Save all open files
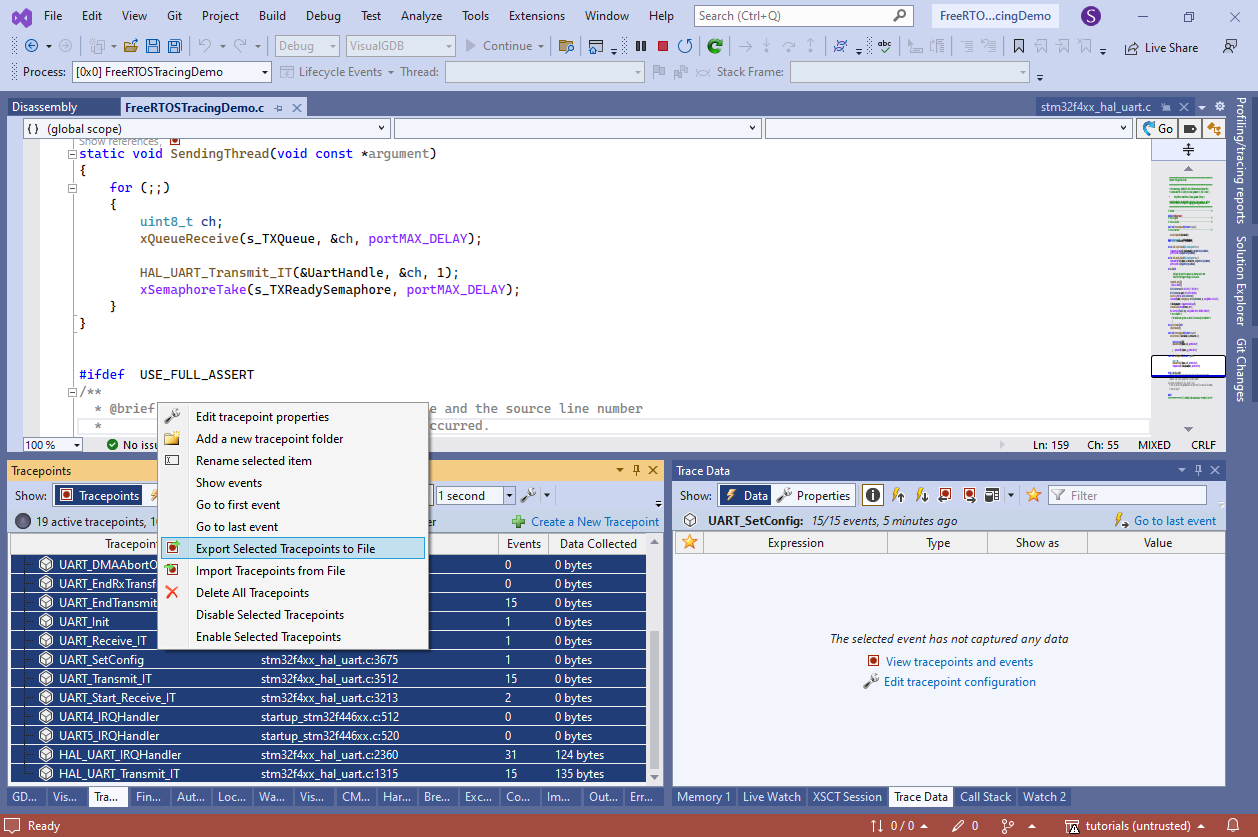Viewport: 1258px width, 837px height. (x=174, y=46)
